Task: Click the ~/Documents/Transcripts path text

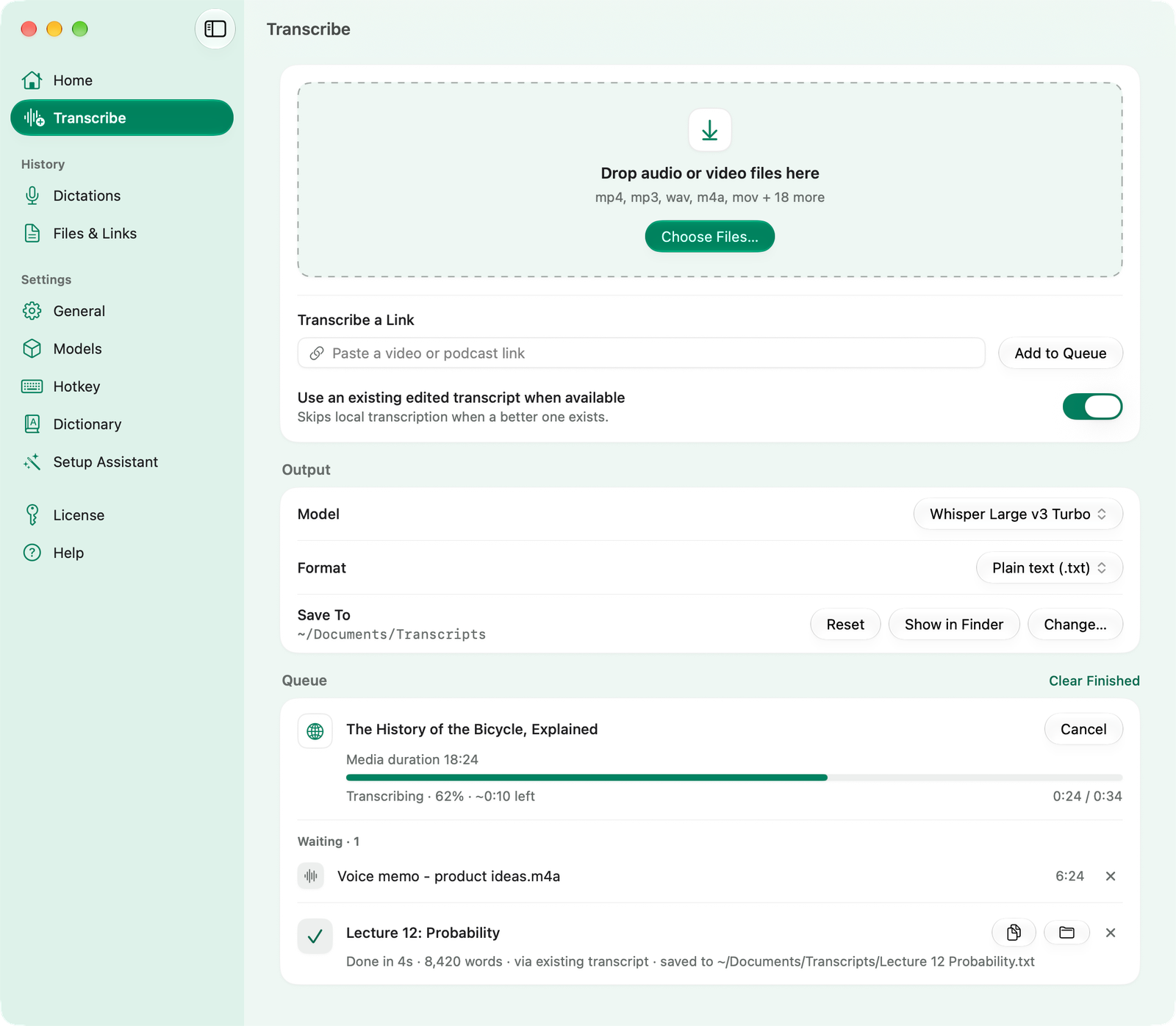Action: pyautogui.click(x=392, y=634)
